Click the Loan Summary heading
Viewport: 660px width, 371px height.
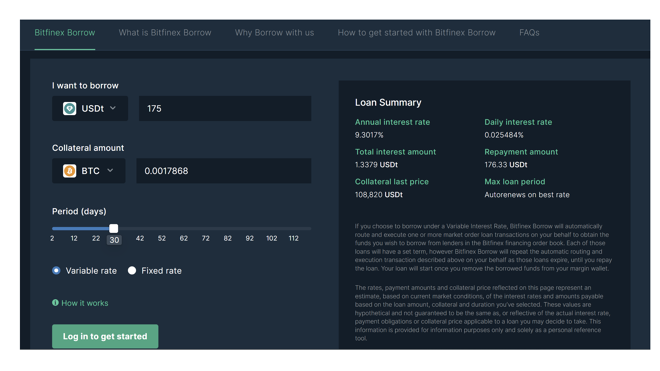[x=388, y=102]
